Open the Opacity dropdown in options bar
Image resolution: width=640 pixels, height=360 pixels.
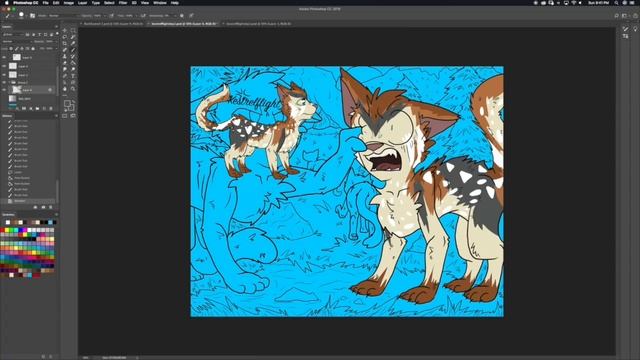pos(105,16)
